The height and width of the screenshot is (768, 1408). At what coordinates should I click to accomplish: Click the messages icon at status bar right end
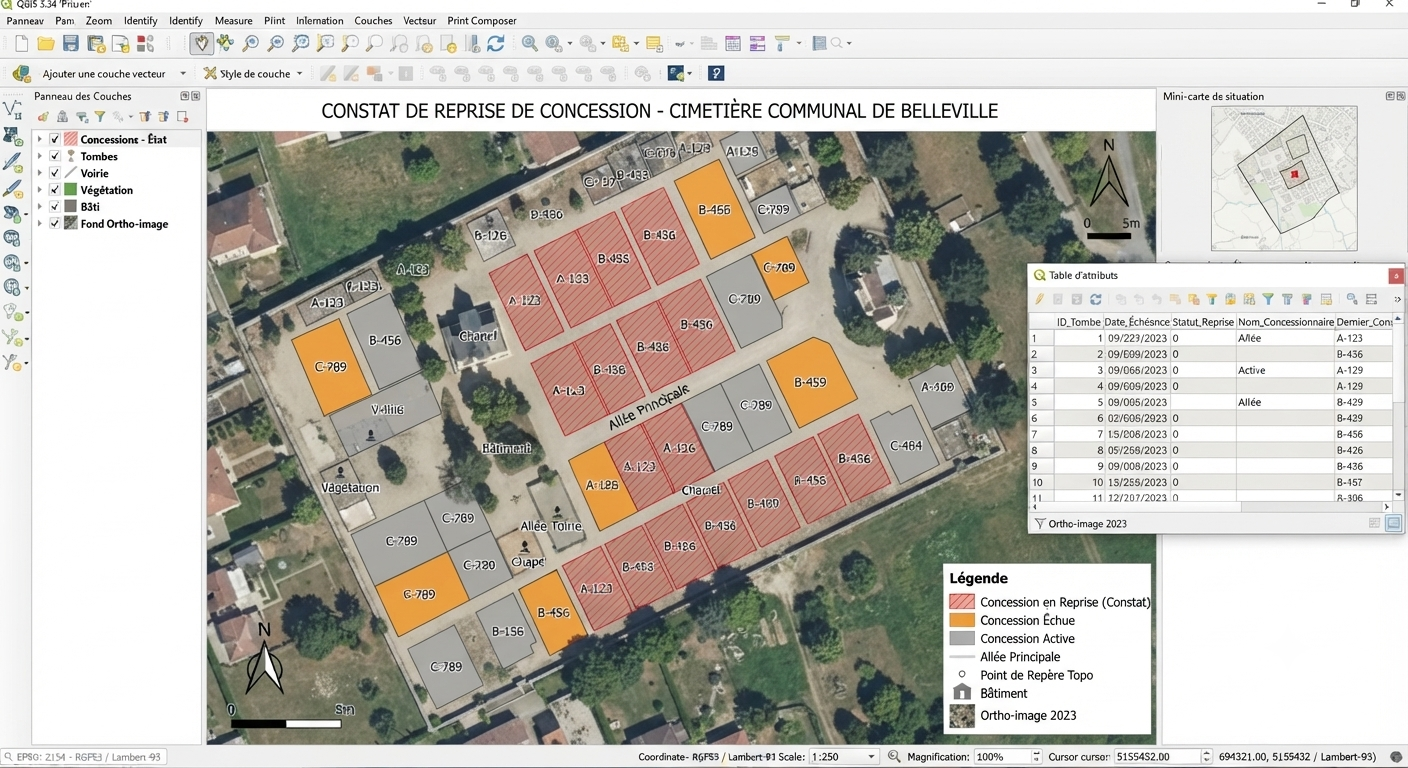coord(1396,757)
